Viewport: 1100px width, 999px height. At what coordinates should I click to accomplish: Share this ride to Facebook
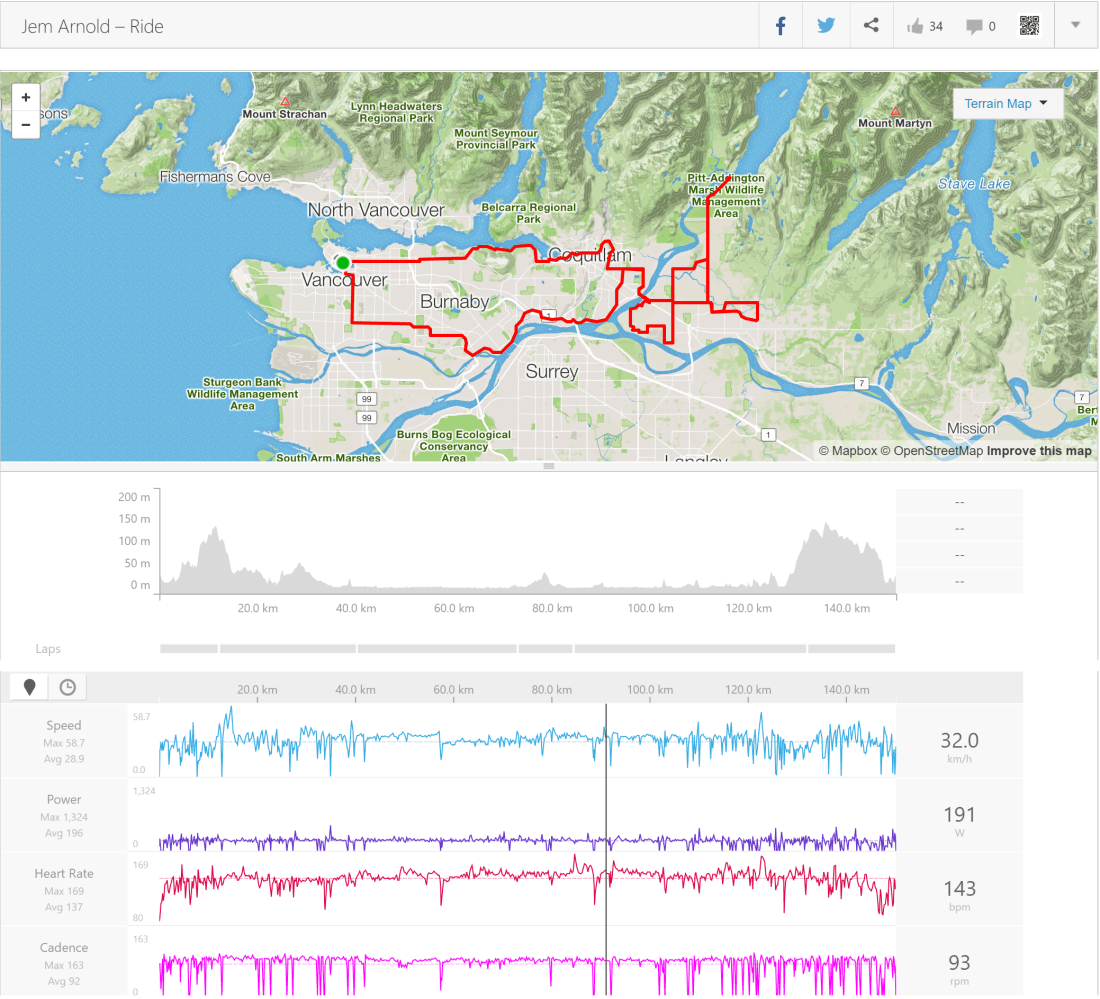pyautogui.click(x=780, y=25)
